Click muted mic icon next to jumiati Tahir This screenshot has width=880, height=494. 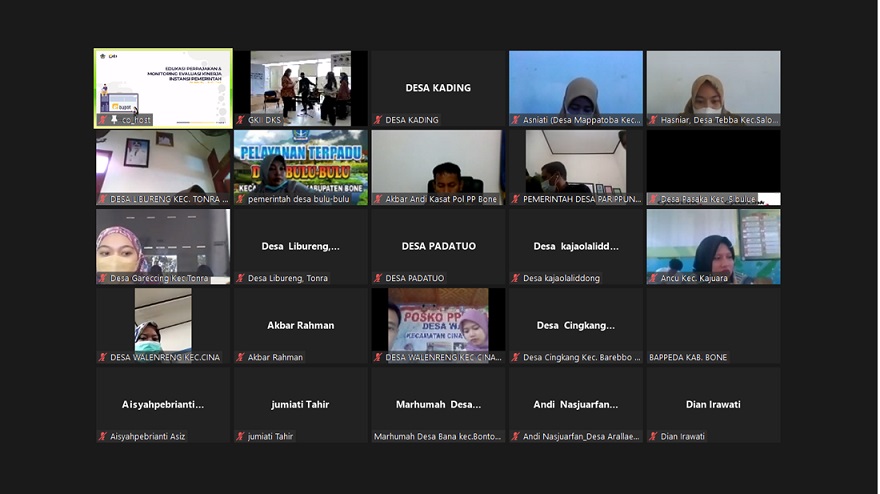(240, 436)
